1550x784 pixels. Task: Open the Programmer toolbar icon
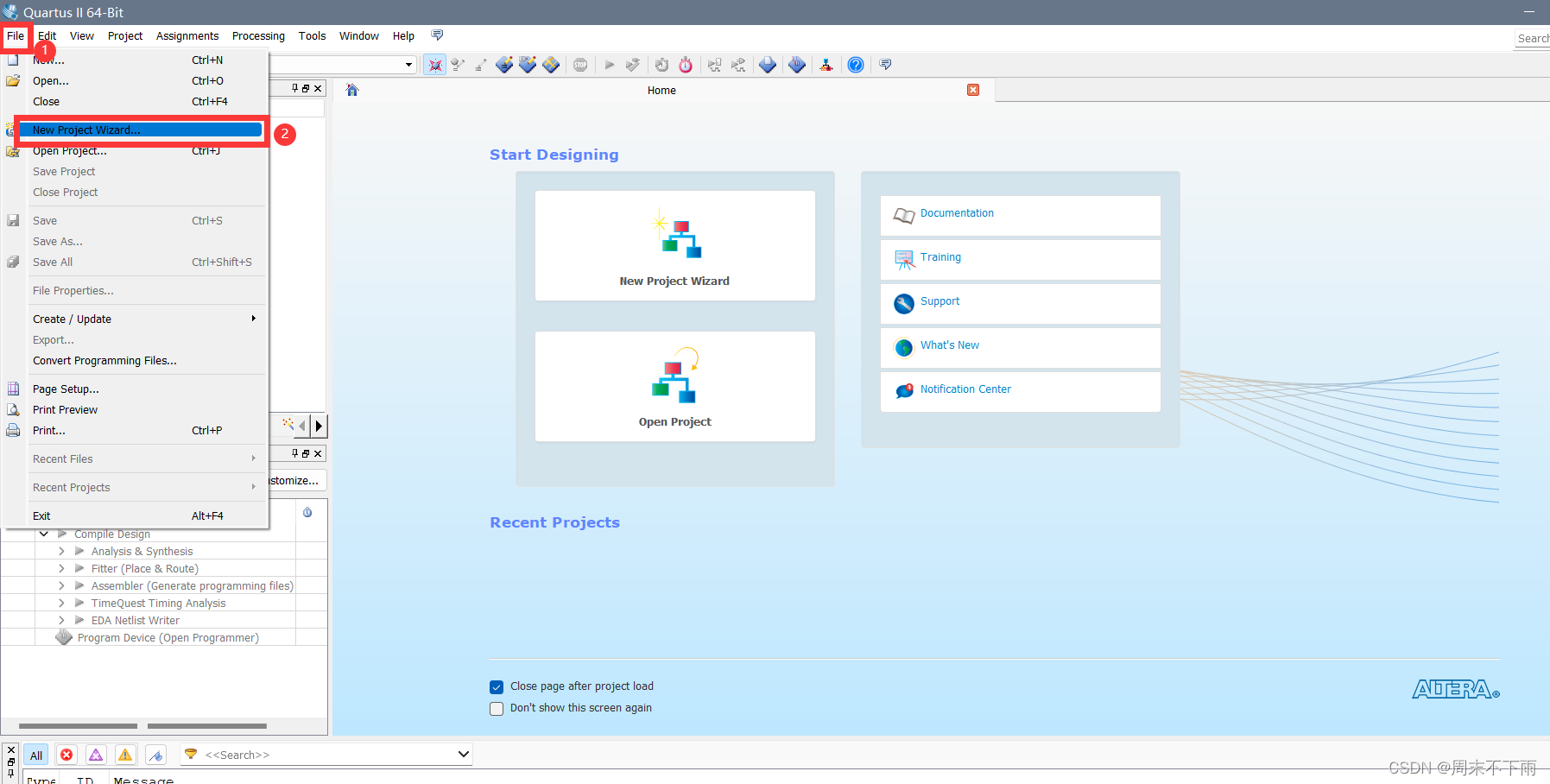pos(768,65)
